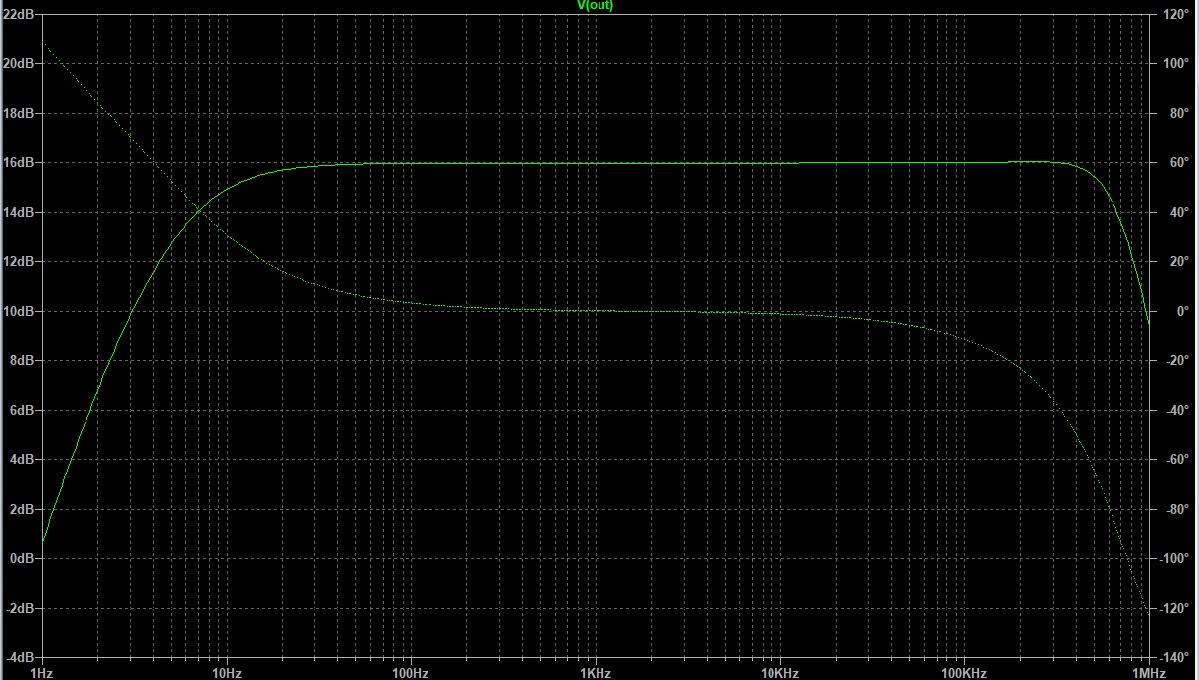Viewport: 1199px width, 680px height.
Task: Click the dotted phase trace above 1KHz
Action: coord(595,311)
